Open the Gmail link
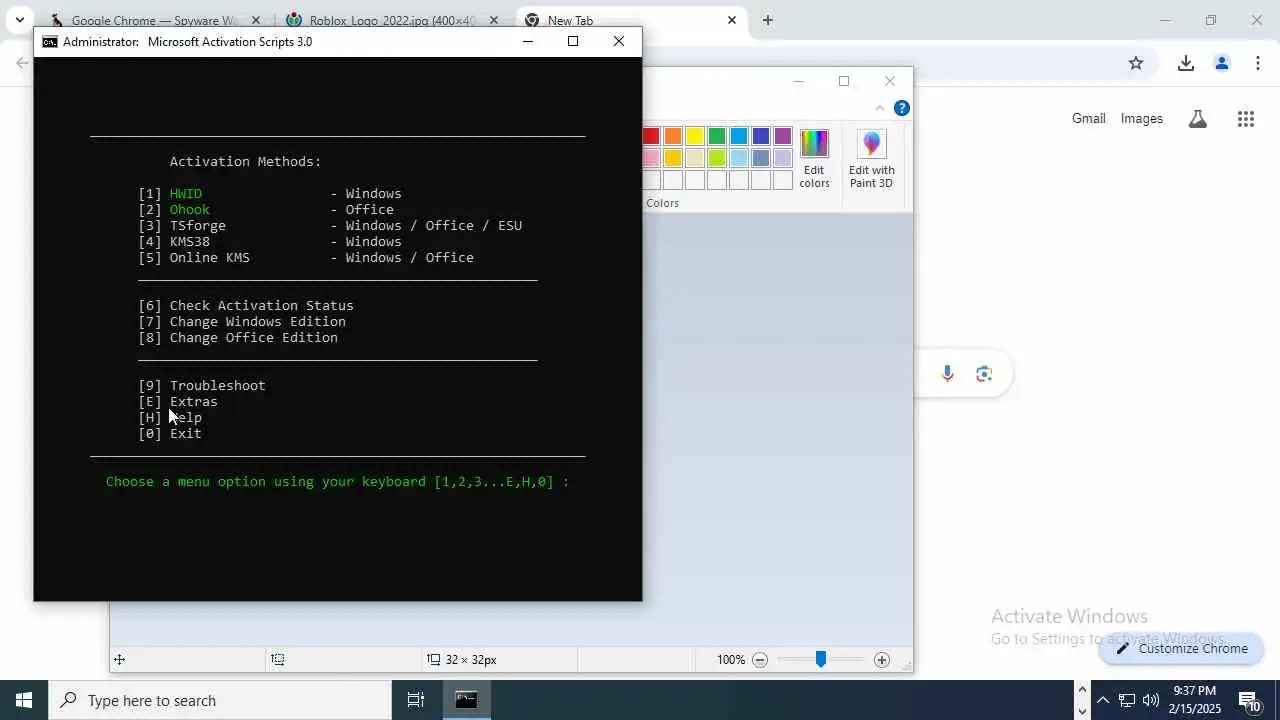The height and width of the screenshot is (720, 1280). pyautogui.click(x=1088, y=118)
